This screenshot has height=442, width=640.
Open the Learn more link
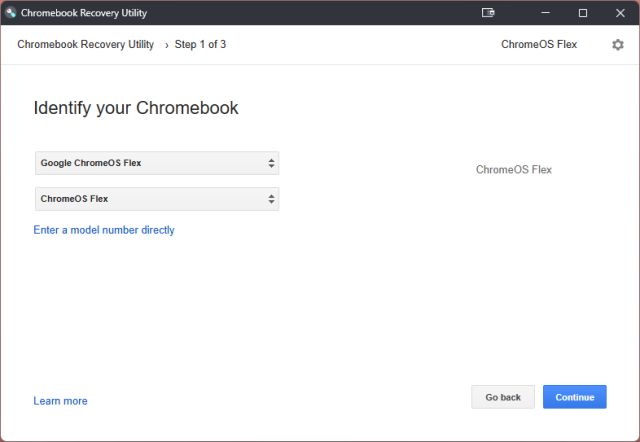pos(60,401)
